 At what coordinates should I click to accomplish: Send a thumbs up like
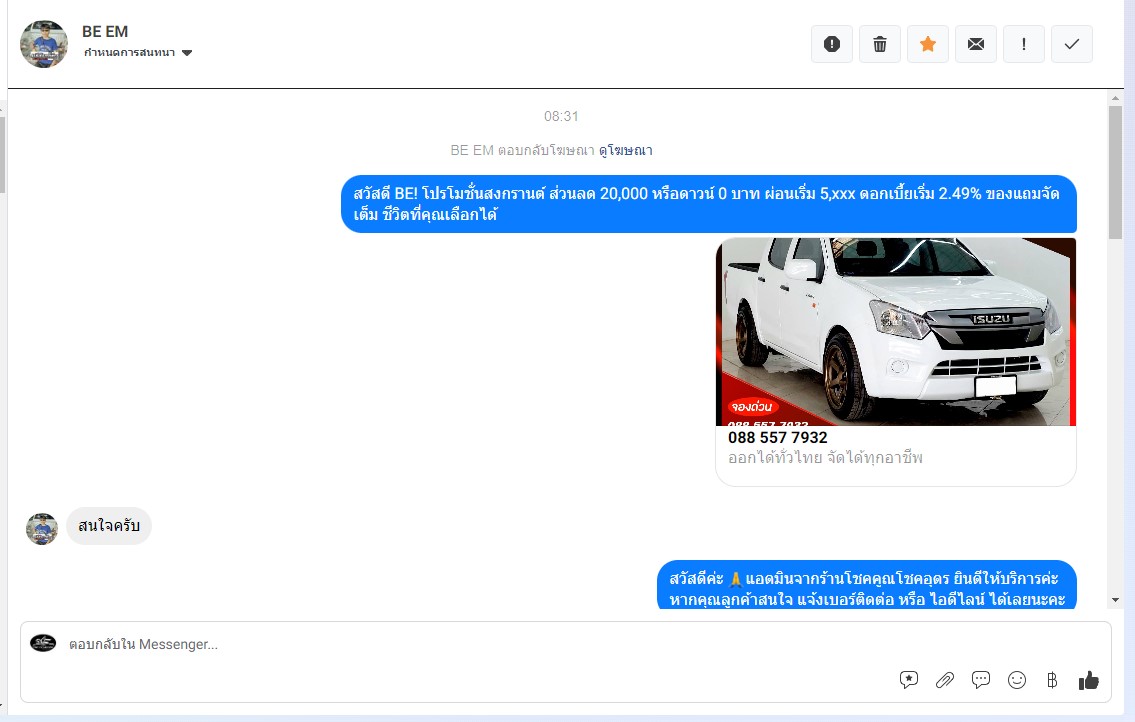1089,680
